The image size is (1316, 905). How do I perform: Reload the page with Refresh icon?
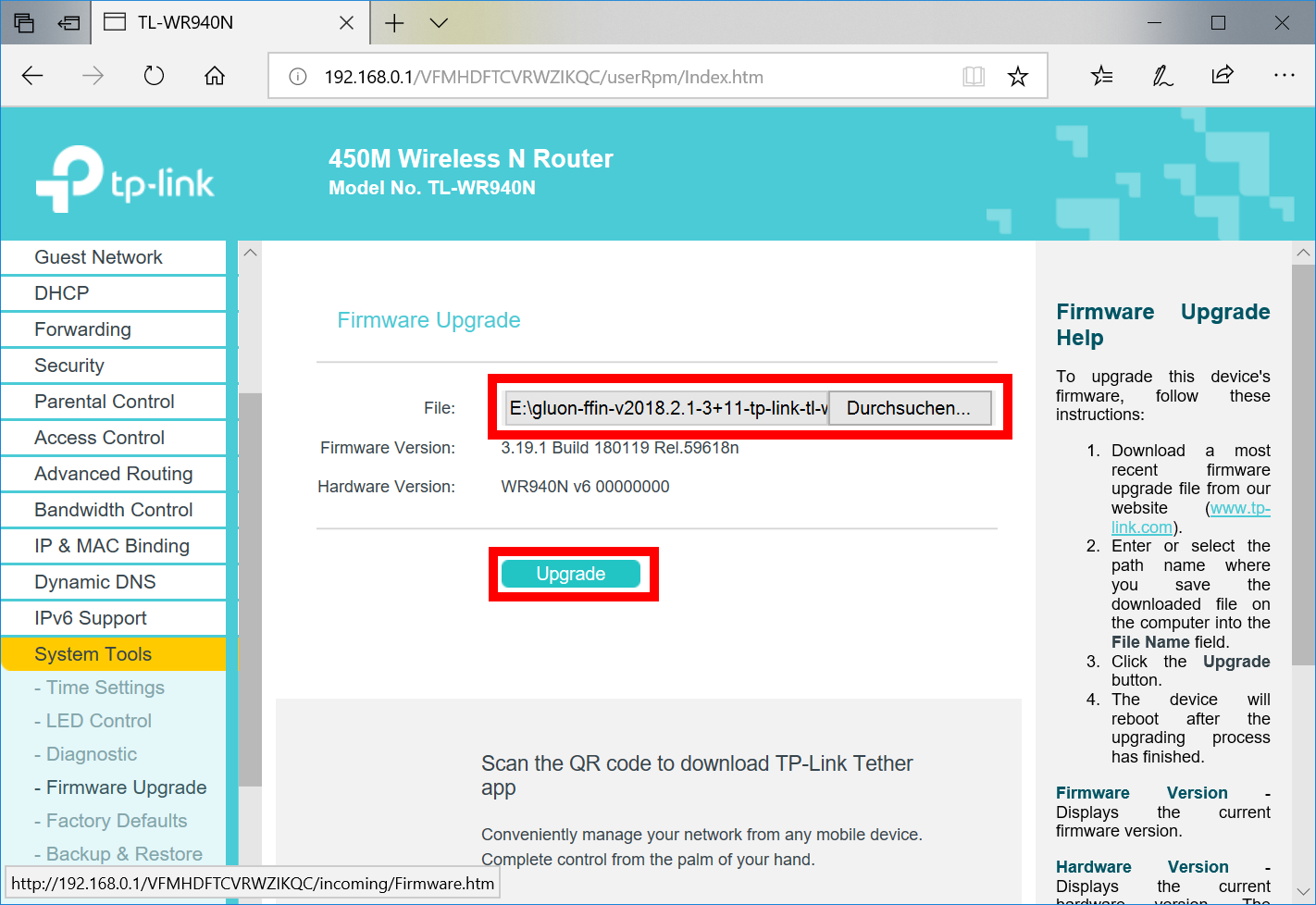pyautogui.click(x=154, y=76)
